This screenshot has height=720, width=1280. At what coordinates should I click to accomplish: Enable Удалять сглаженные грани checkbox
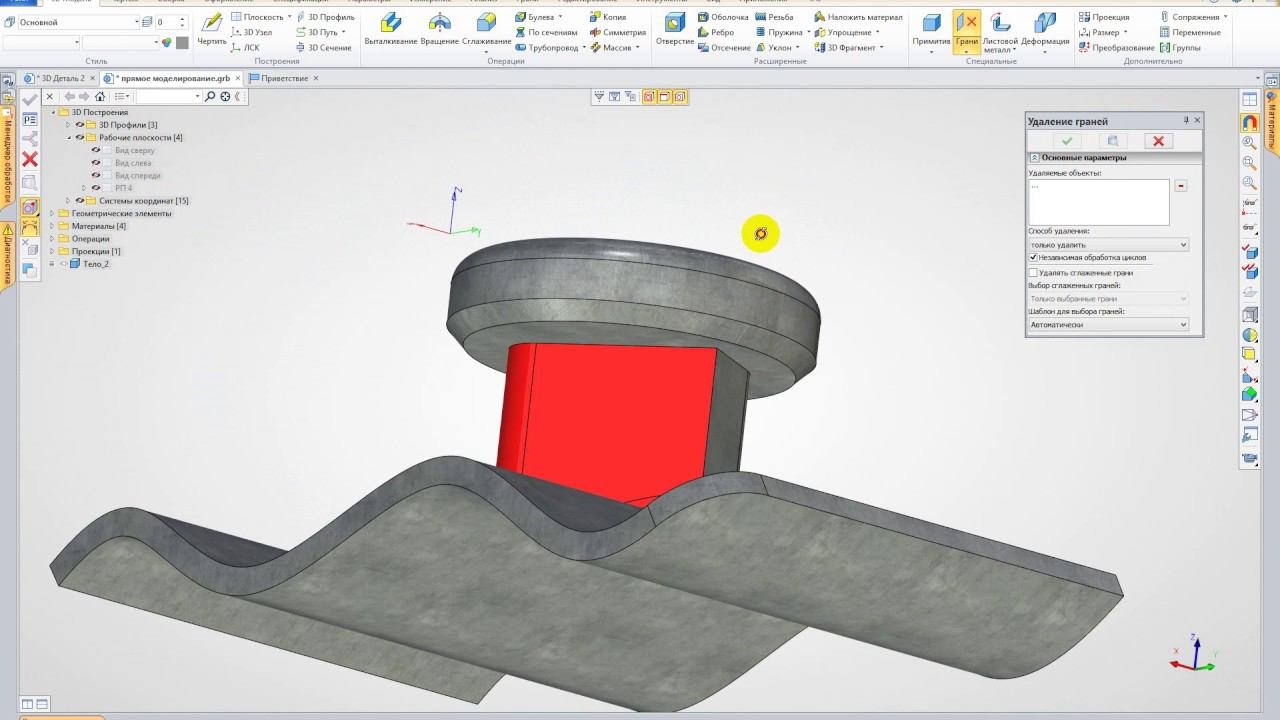[x=1033, y=272]
